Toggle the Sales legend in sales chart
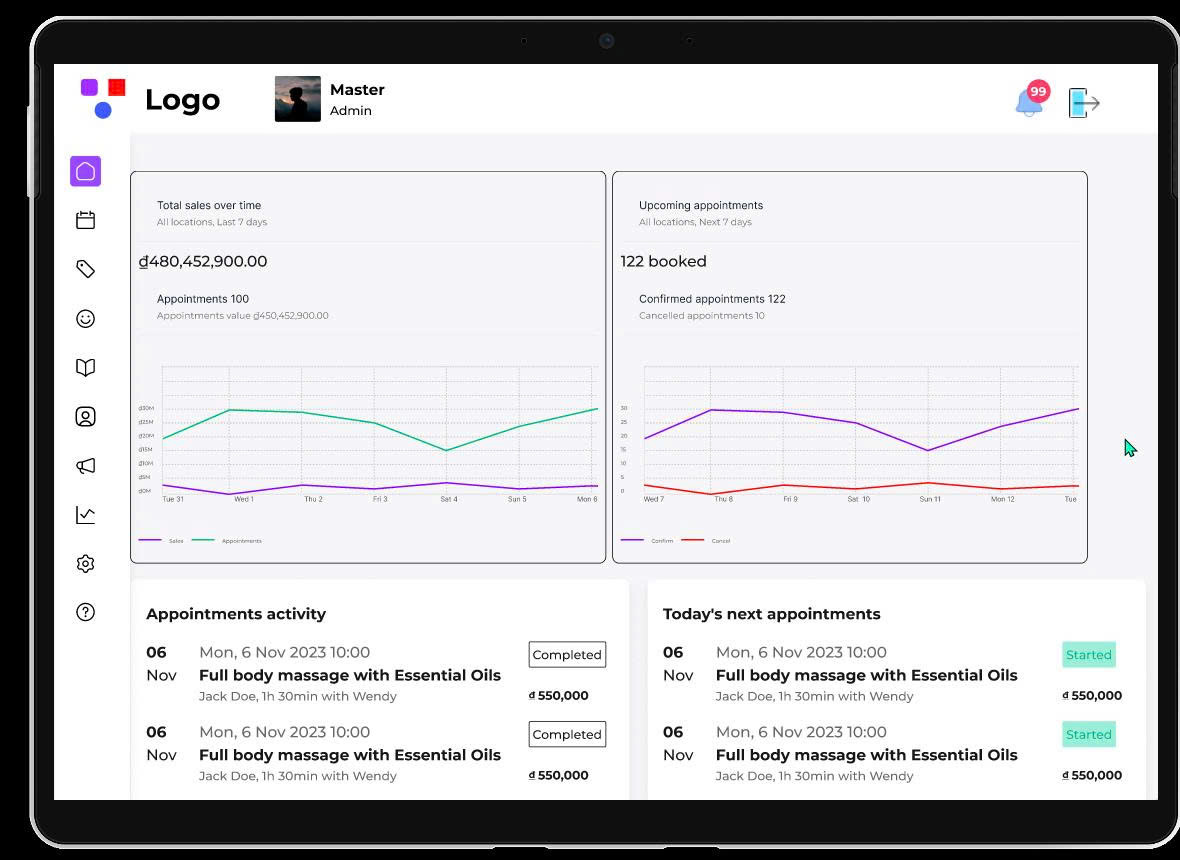This screenshot has width=1180, height=860. (161, 540)
